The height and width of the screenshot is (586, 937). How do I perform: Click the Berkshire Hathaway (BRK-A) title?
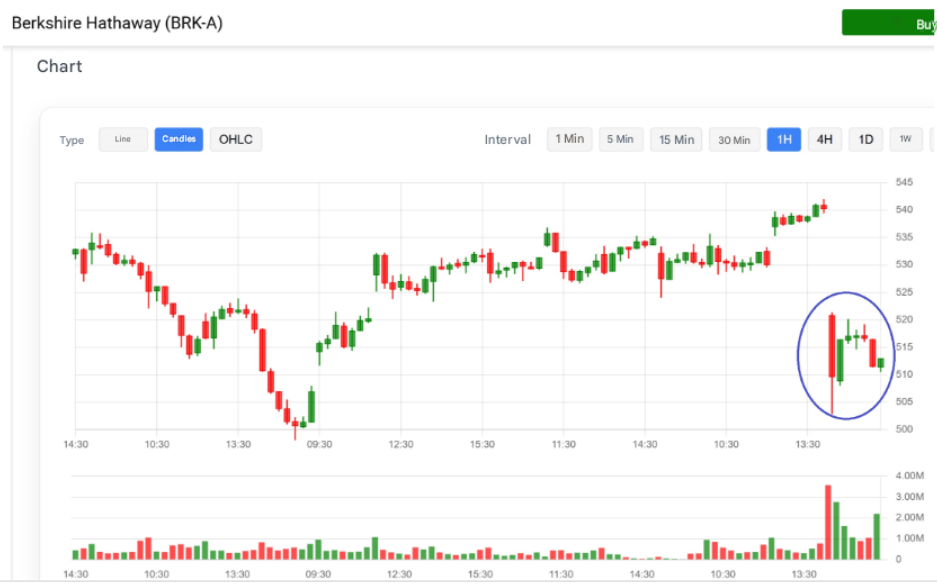coord(117,22)
